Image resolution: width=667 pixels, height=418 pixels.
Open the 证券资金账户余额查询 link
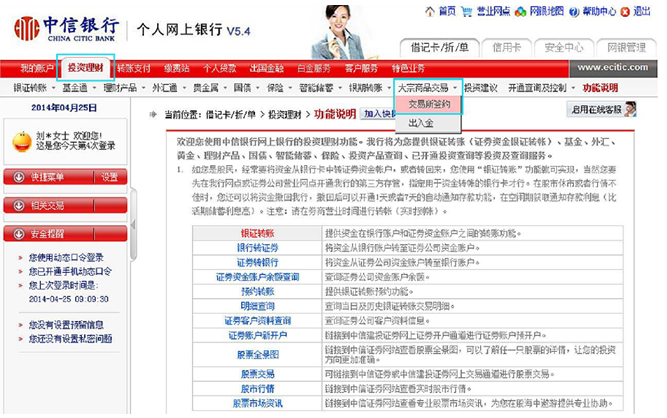click(x=257, y=277)
